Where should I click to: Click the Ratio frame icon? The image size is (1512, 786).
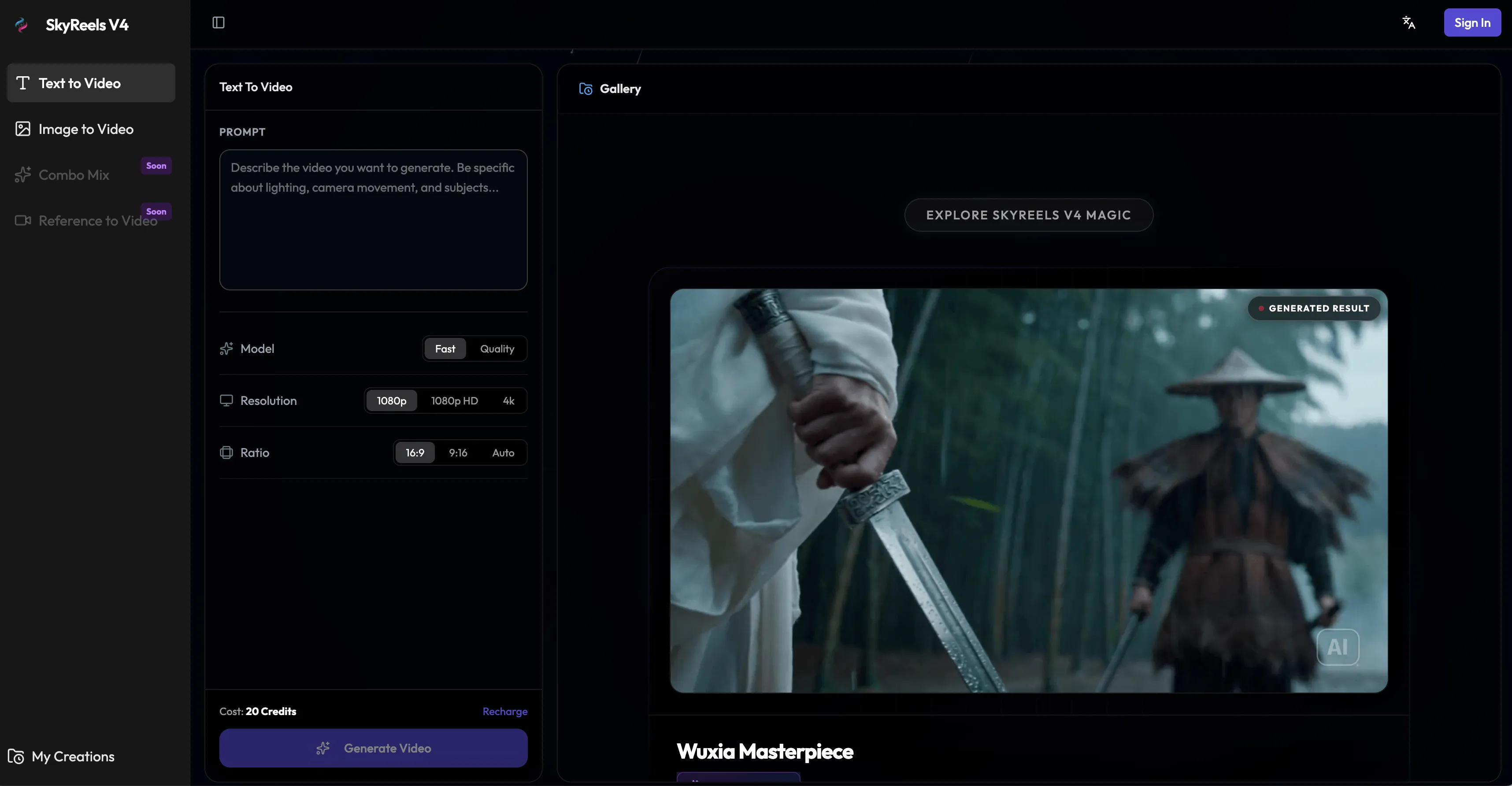226,452
